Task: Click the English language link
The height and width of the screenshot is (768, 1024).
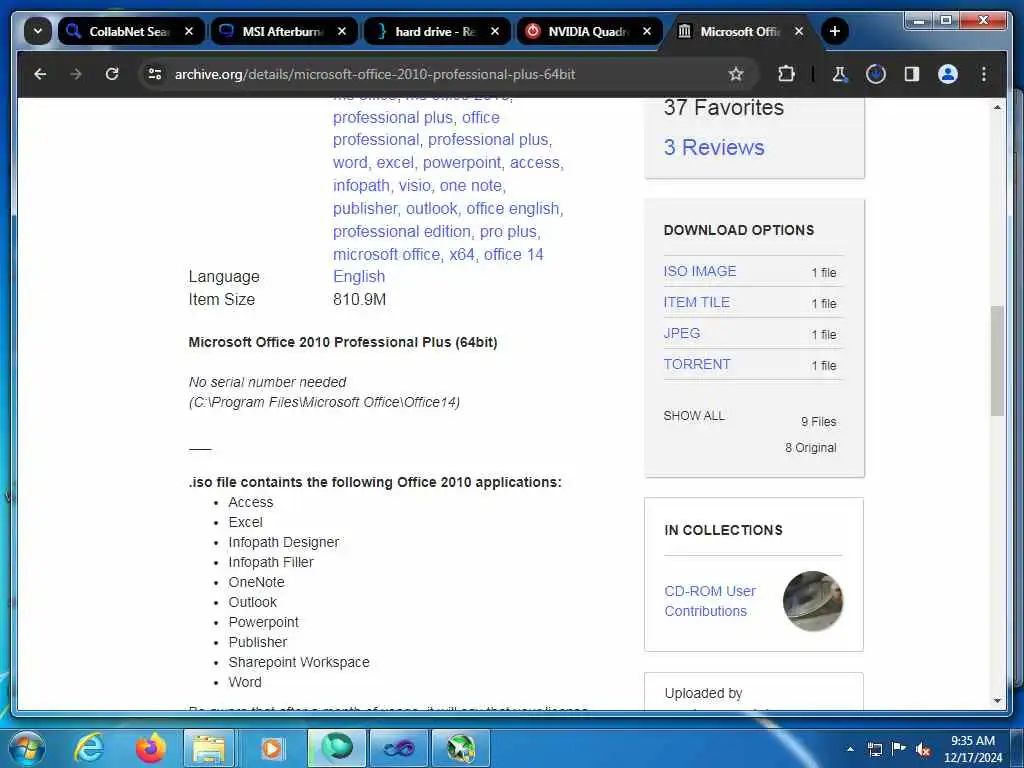Action: click(359, 276)
